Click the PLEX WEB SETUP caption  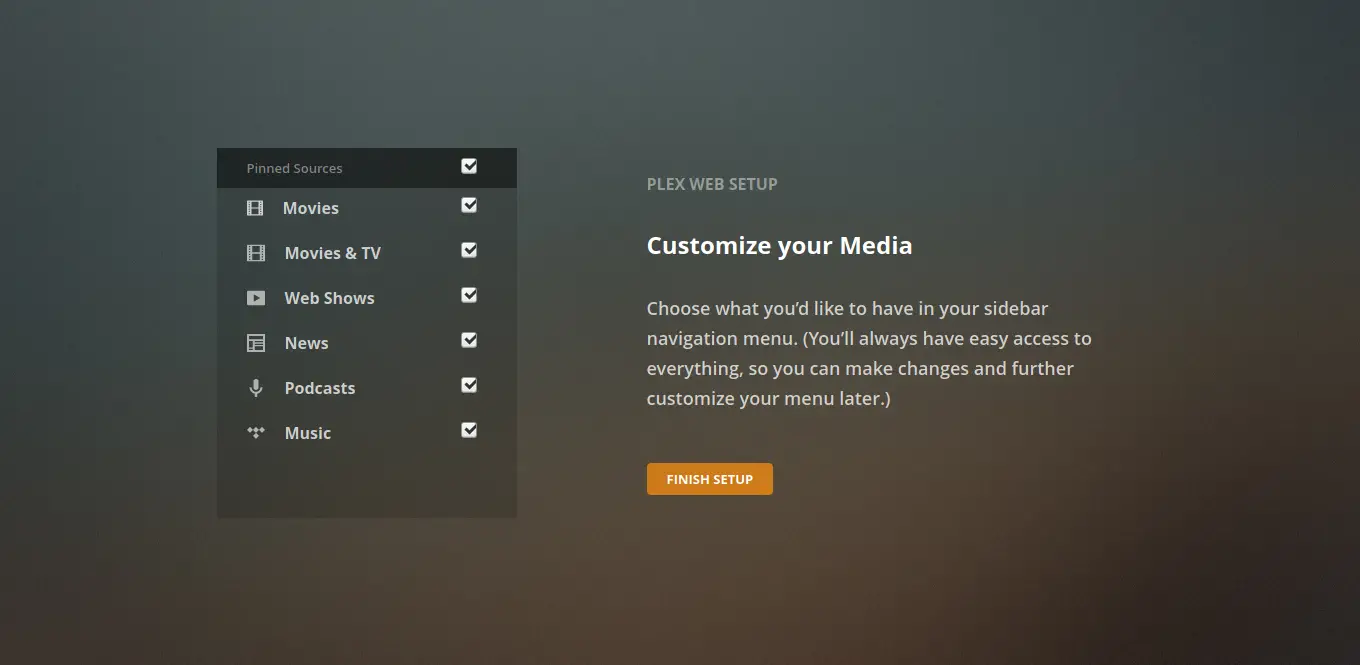coord(712,184)
